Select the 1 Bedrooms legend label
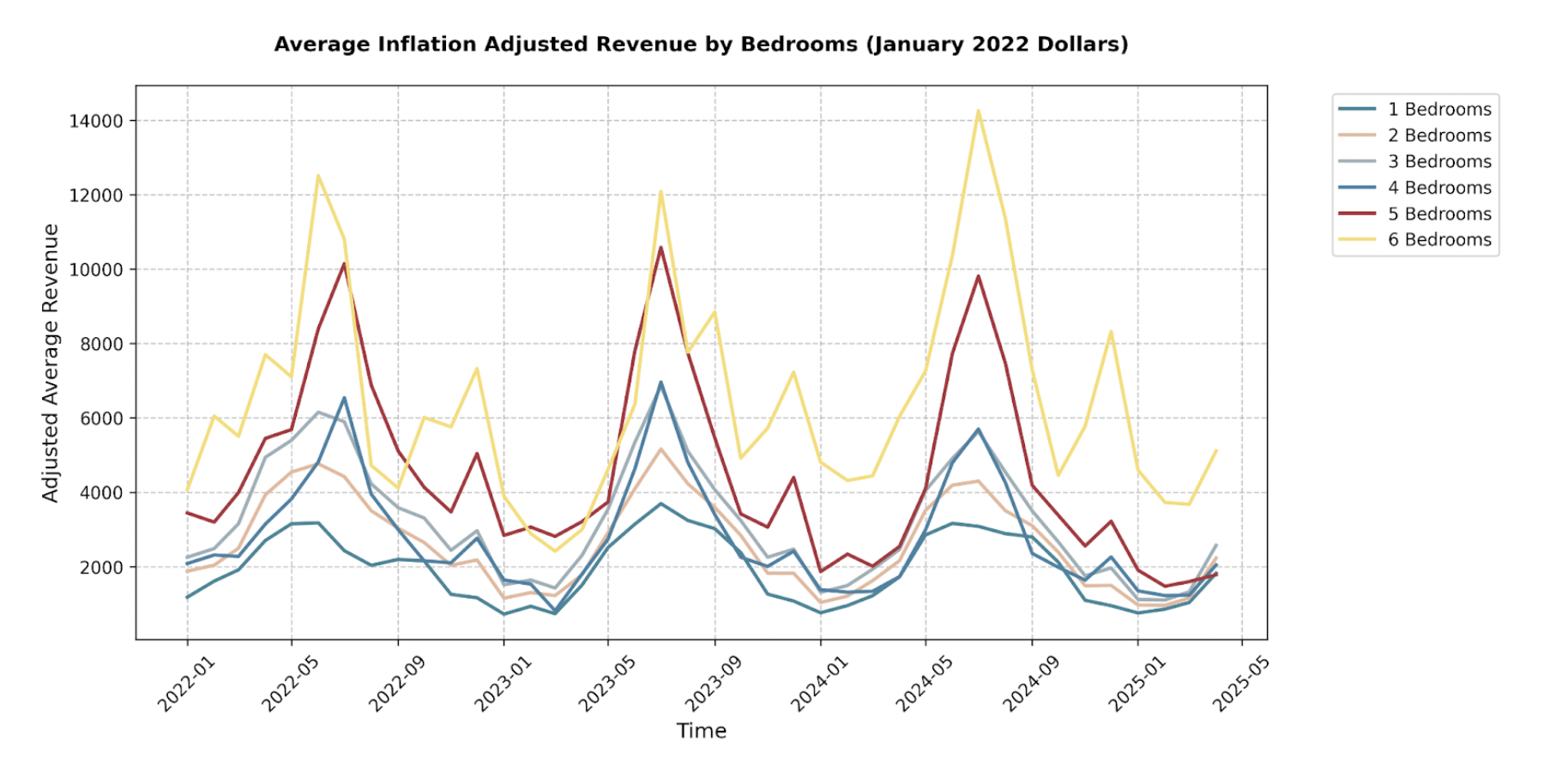Viewport: 1568px width, 765px height. 1439,109
